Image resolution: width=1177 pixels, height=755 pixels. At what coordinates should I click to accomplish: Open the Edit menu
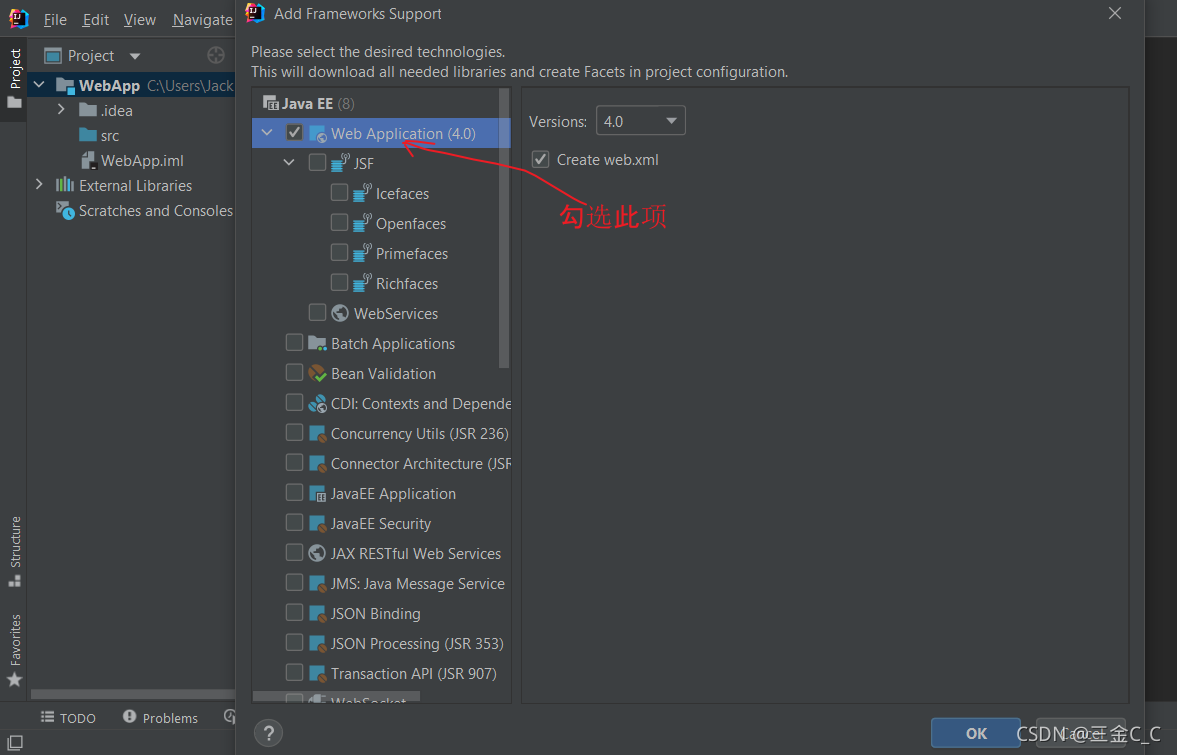[95, 20]
